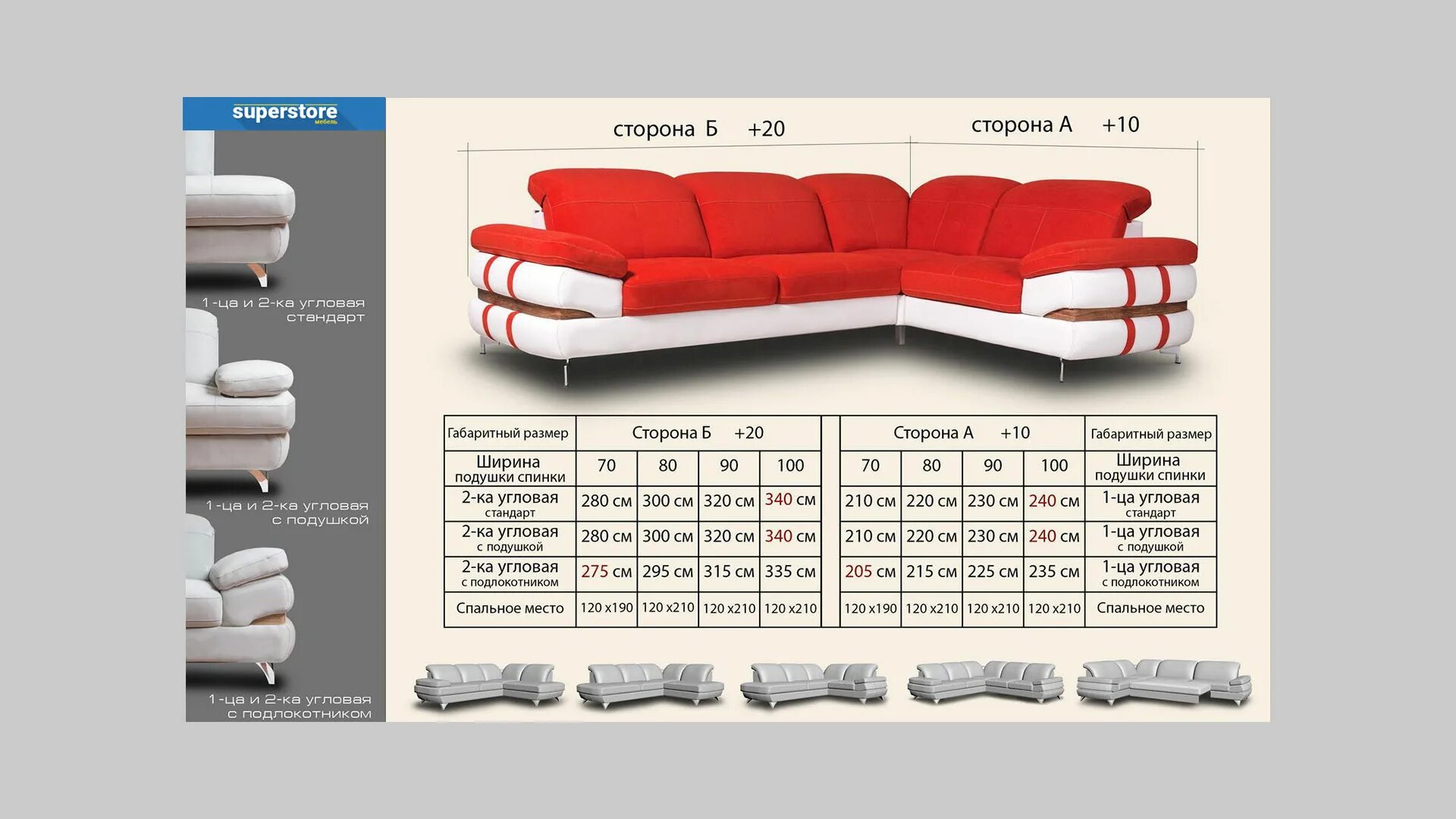
Task: Click left 'Спальное место' row label
Action: point(510,608)
